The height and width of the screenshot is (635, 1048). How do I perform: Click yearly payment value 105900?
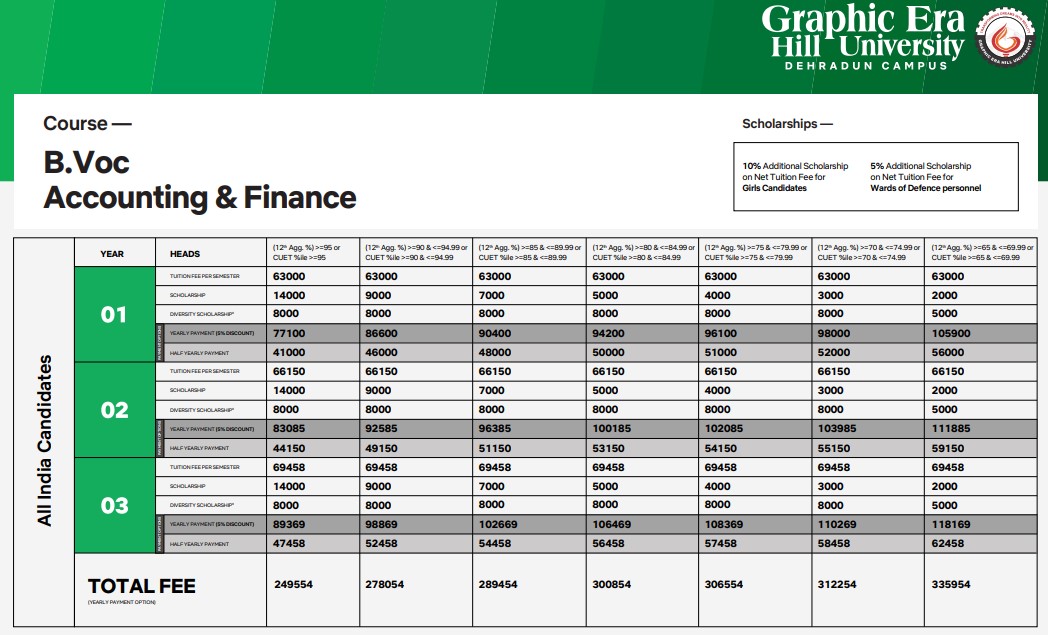pyautogui.click(x=951, y=334)
